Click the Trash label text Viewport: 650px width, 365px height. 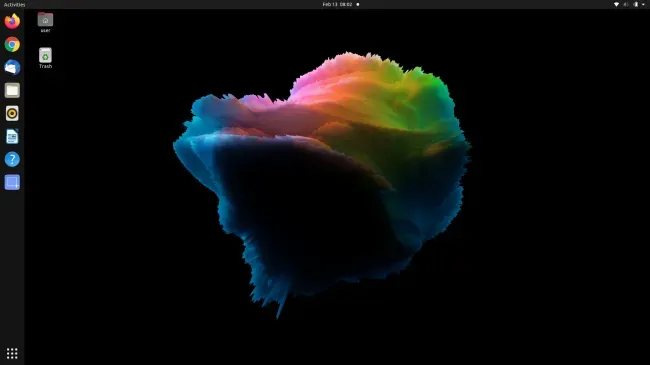click(x=45, y=66)
